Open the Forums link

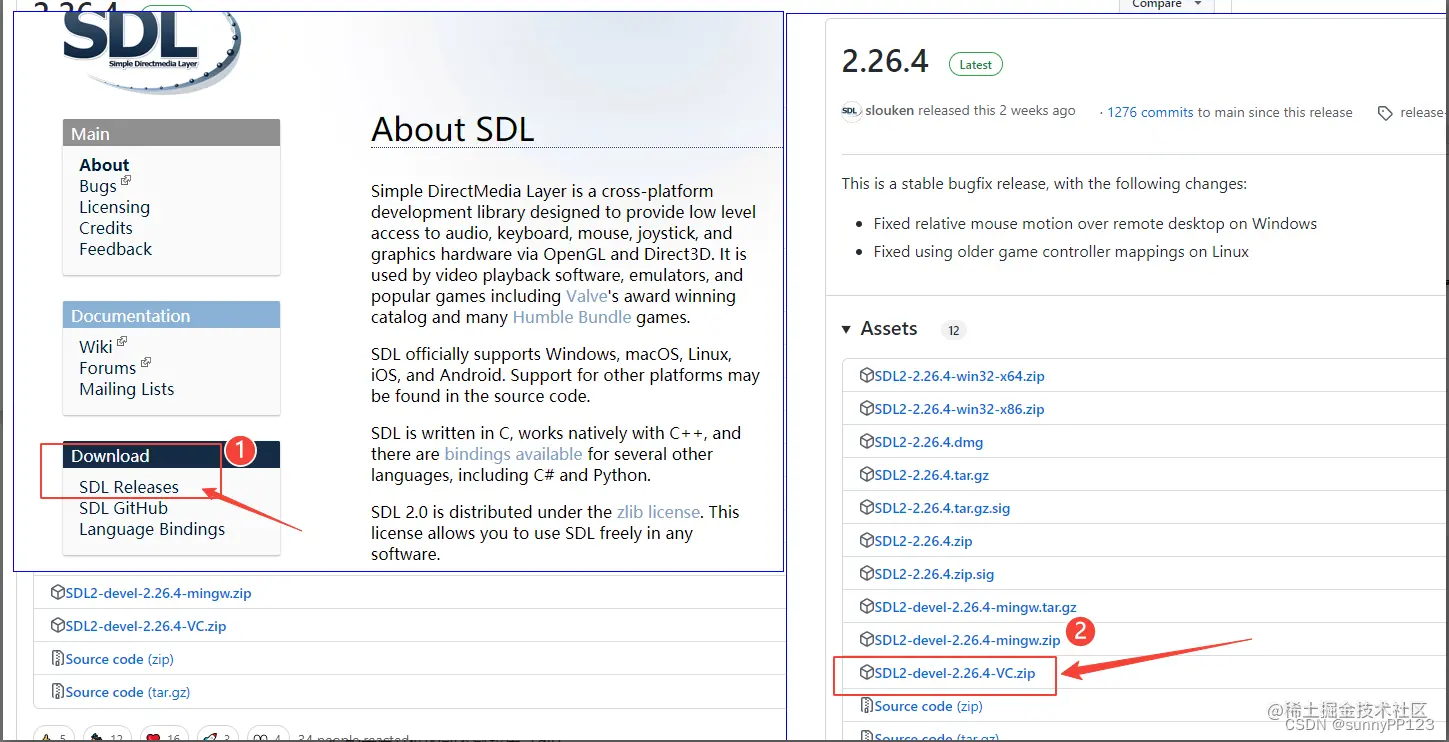[108, 368]
